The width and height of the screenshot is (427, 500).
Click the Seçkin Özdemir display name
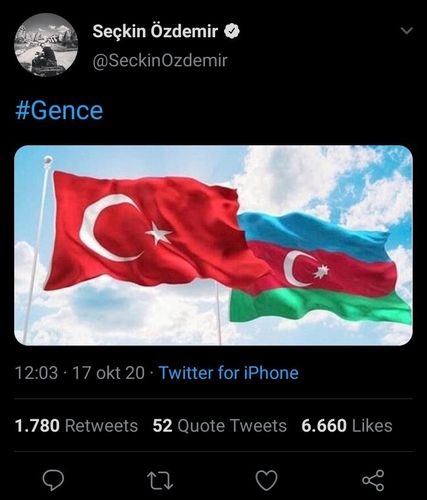click(155, 31)
